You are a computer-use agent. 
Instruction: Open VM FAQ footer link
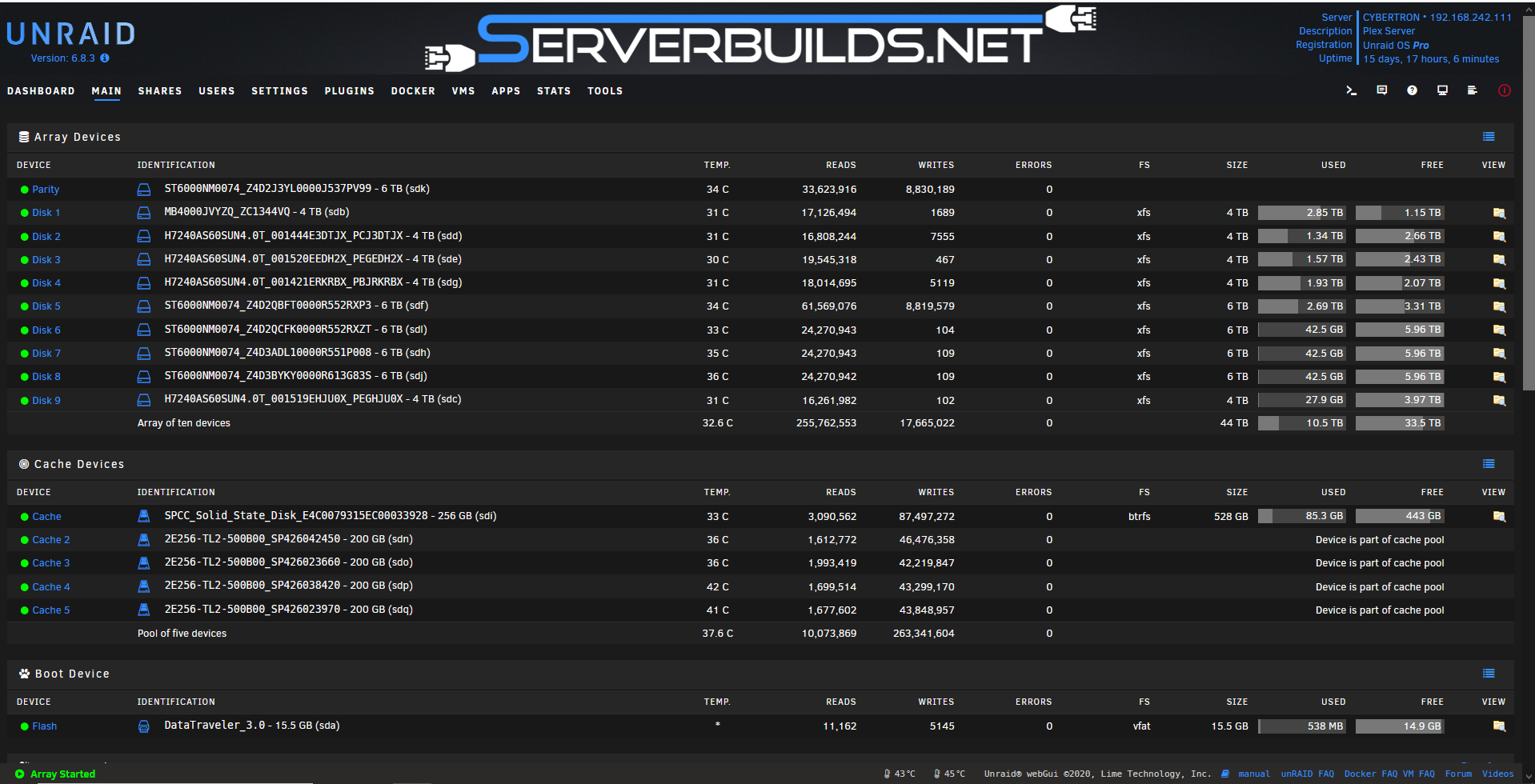coord(1419,774)
